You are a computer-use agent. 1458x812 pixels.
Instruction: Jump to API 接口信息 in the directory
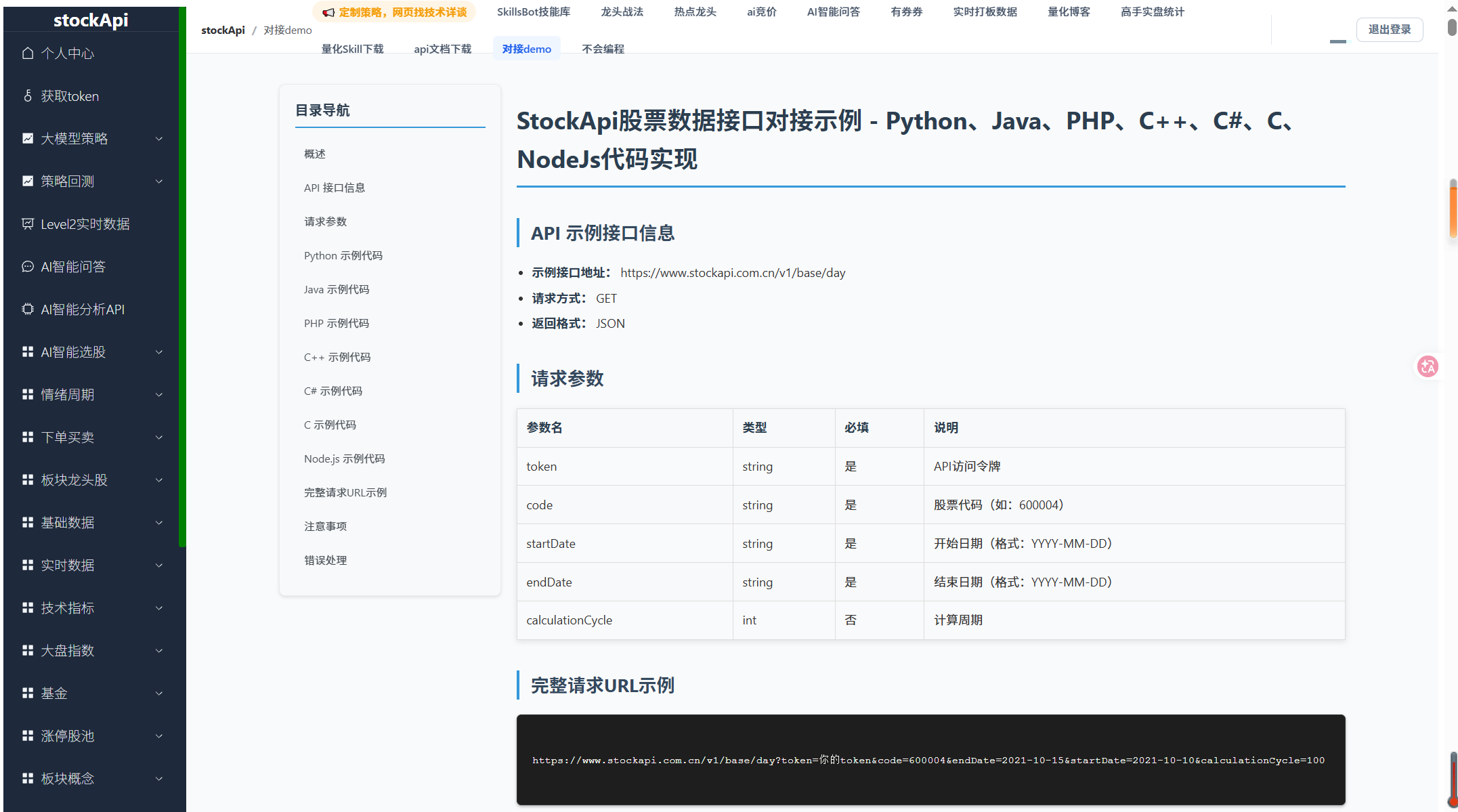pyautogui.click(x=335, y=188)
